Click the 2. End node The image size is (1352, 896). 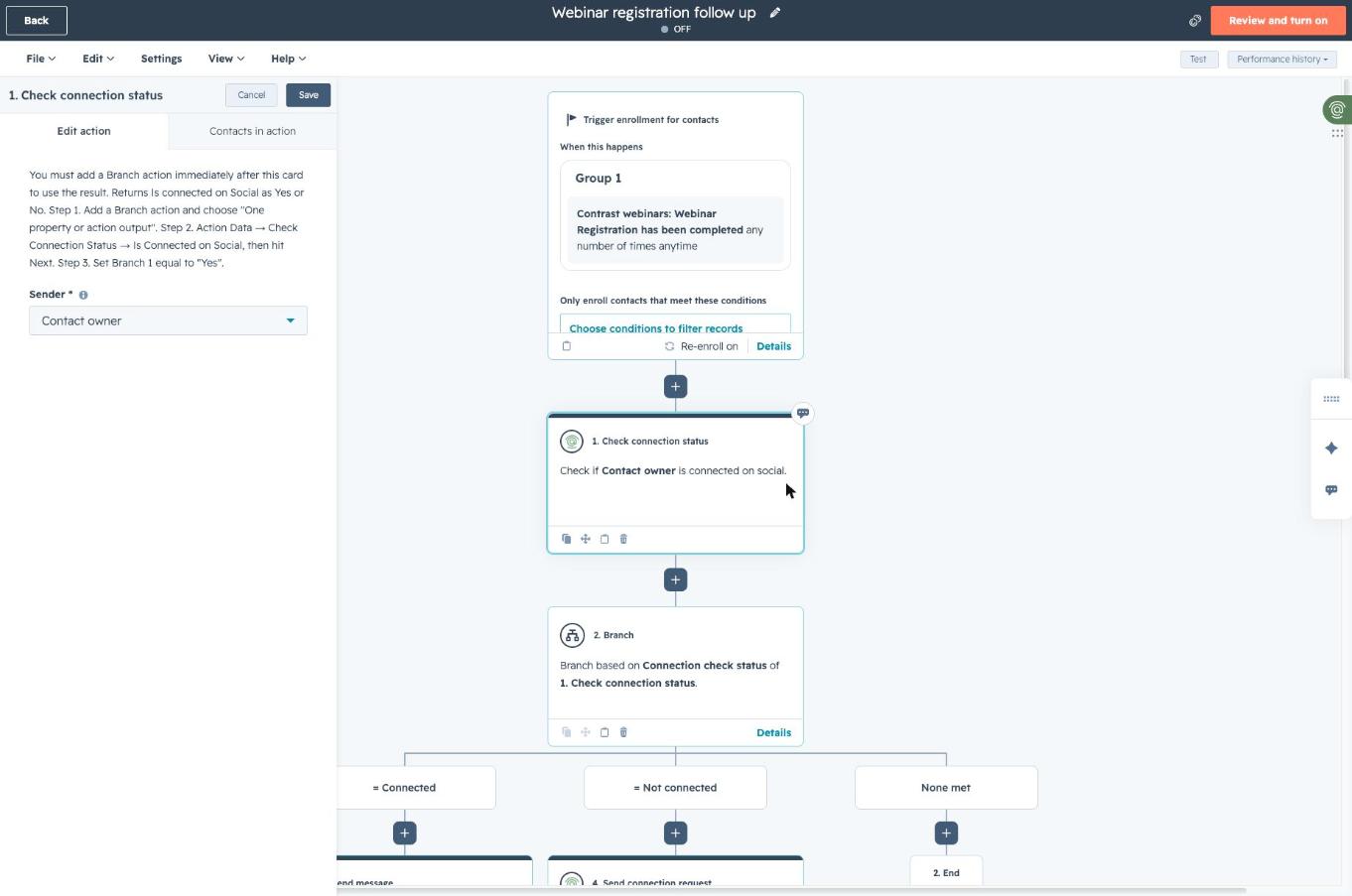(x=946, y=871)
